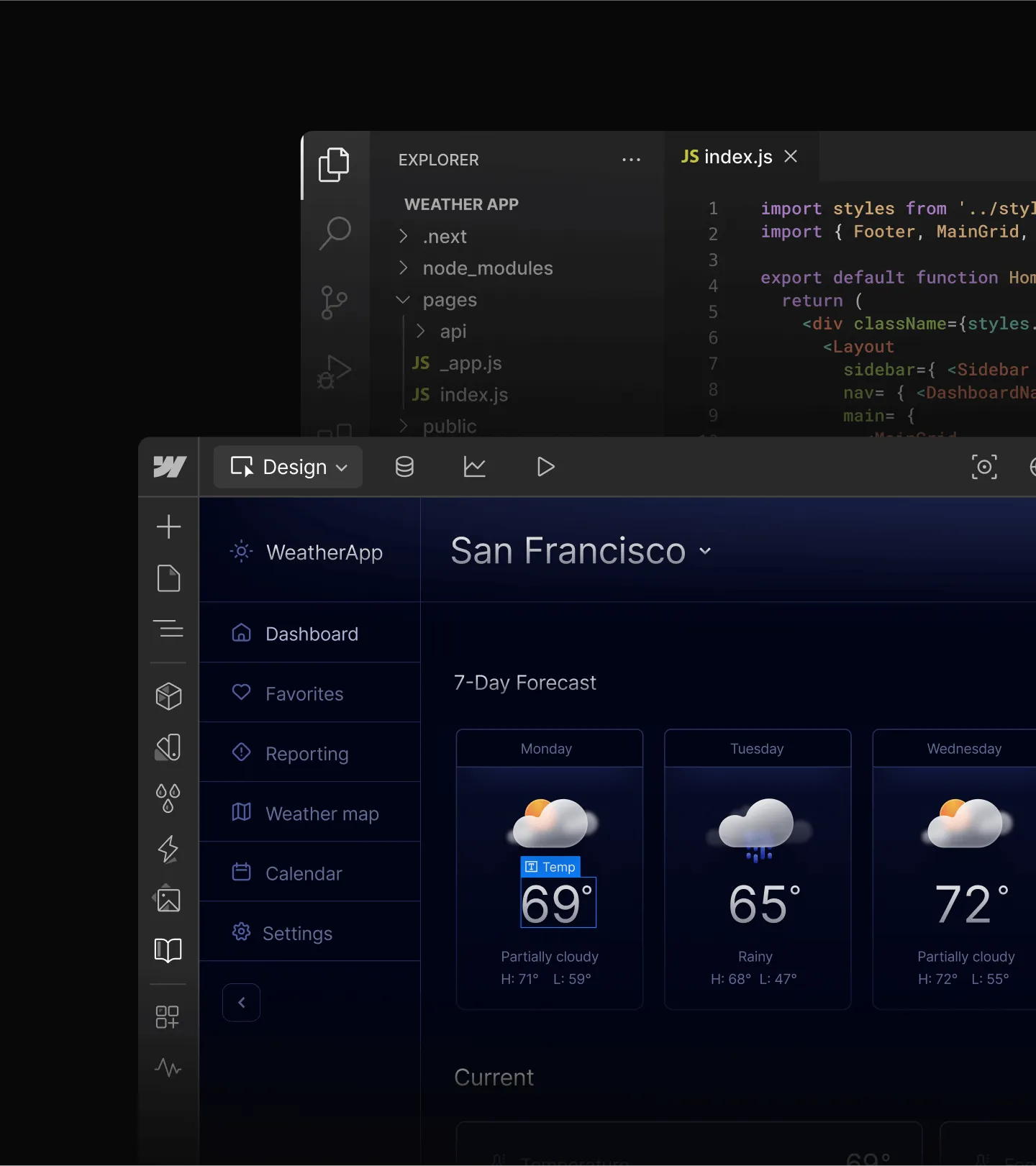Open the Components cube icon

coord(168,696)
